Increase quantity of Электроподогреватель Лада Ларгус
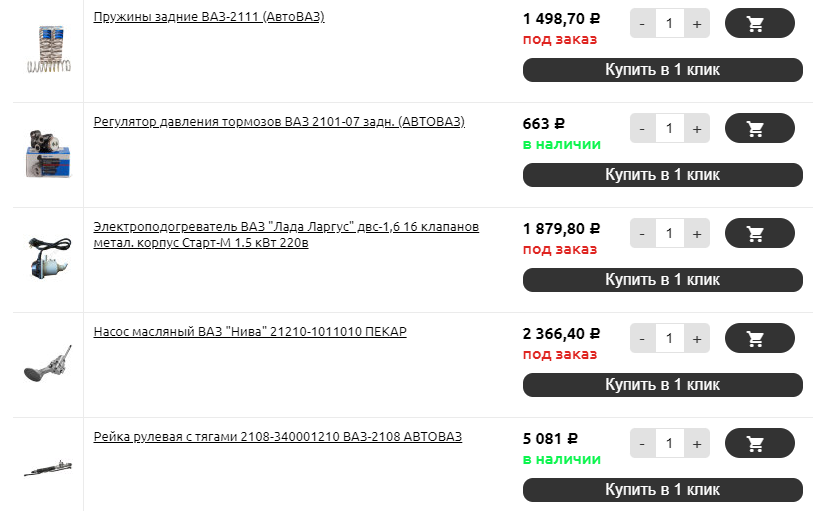The height and width of the screenshot is (511, 826). [x=697, y=233]
